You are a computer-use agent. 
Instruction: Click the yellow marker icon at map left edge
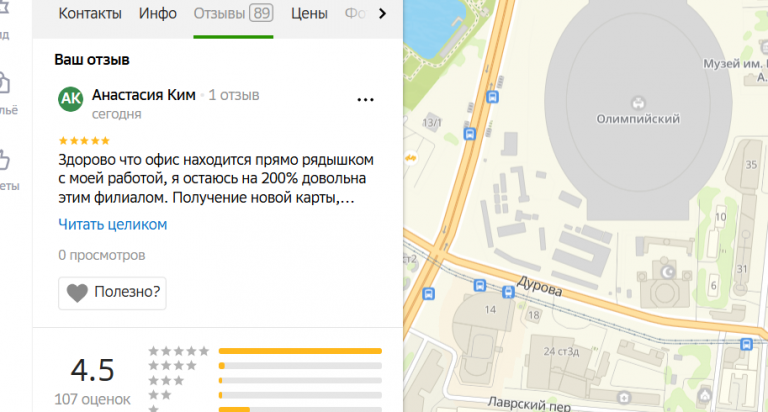pos(411,158)
